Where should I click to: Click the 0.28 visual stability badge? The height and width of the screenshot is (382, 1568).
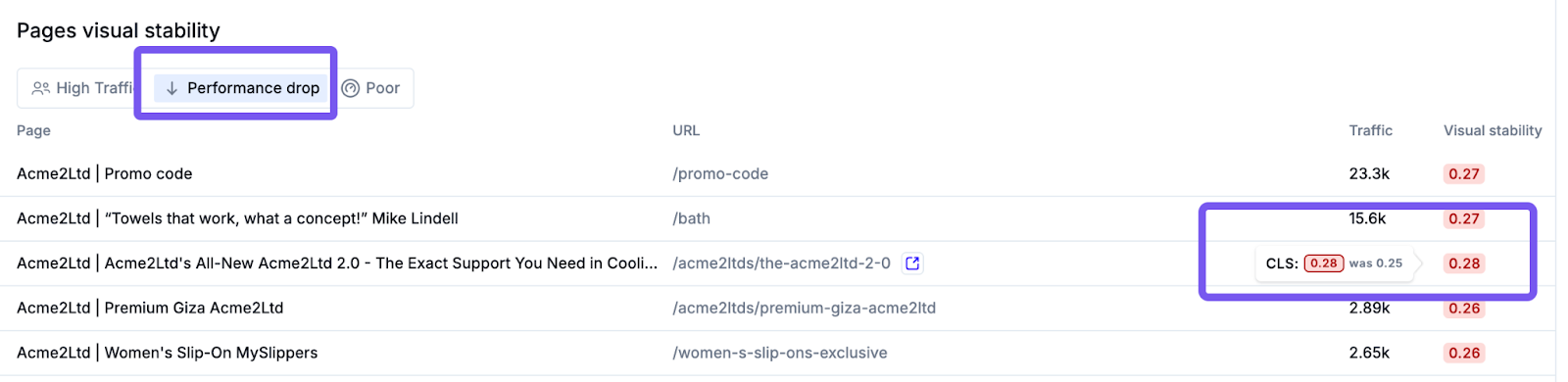pos(1464,263)
